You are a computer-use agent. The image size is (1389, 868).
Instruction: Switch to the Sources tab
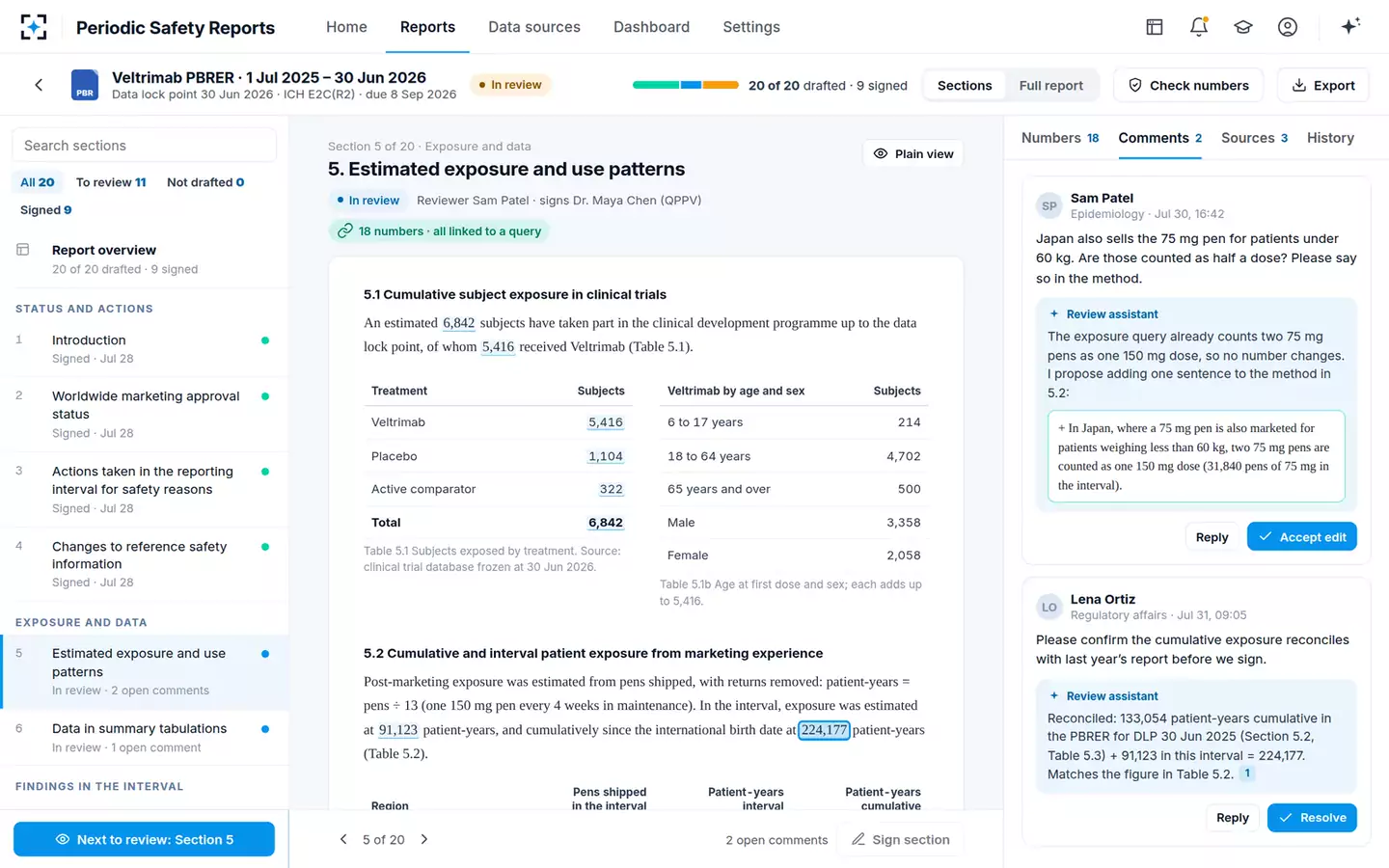click(1254, 138)
